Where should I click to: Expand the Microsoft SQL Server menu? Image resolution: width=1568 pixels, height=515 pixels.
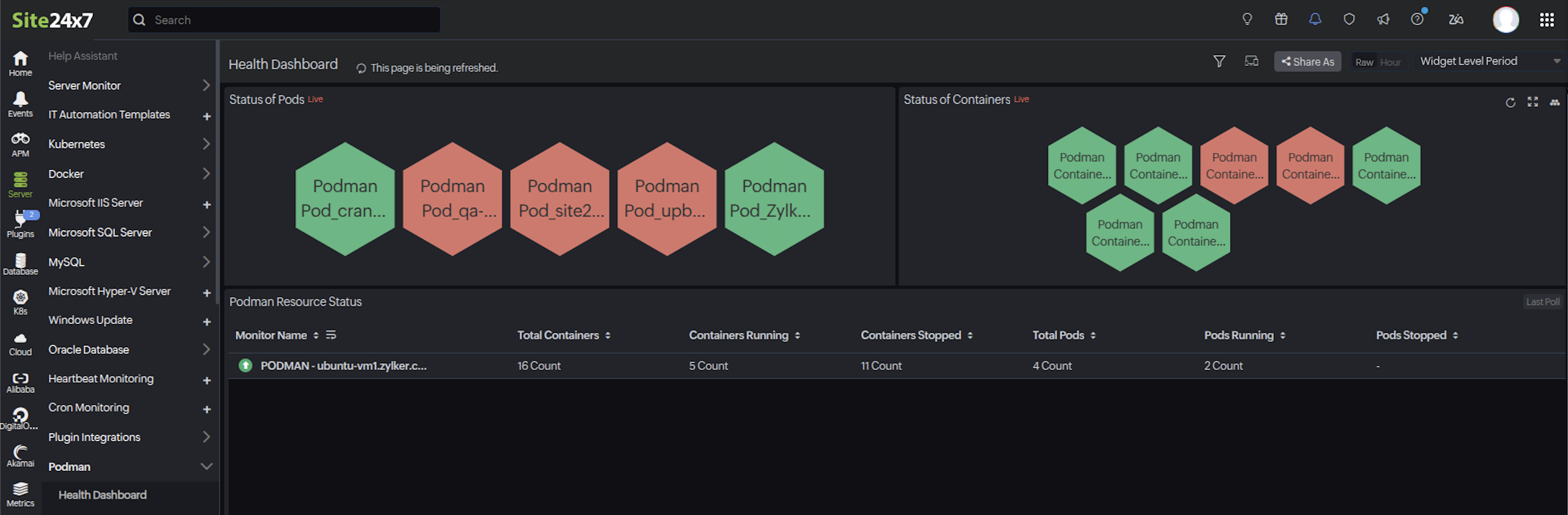tap(206, 232)
